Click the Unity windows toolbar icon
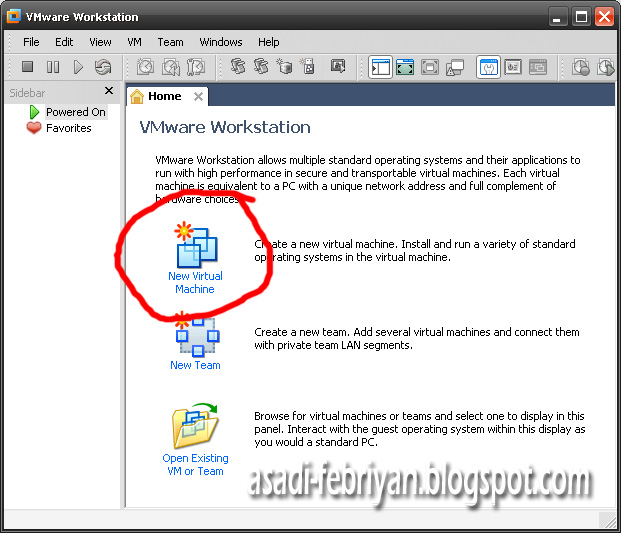This screenshot has width=621, height=533. (455, 67)
